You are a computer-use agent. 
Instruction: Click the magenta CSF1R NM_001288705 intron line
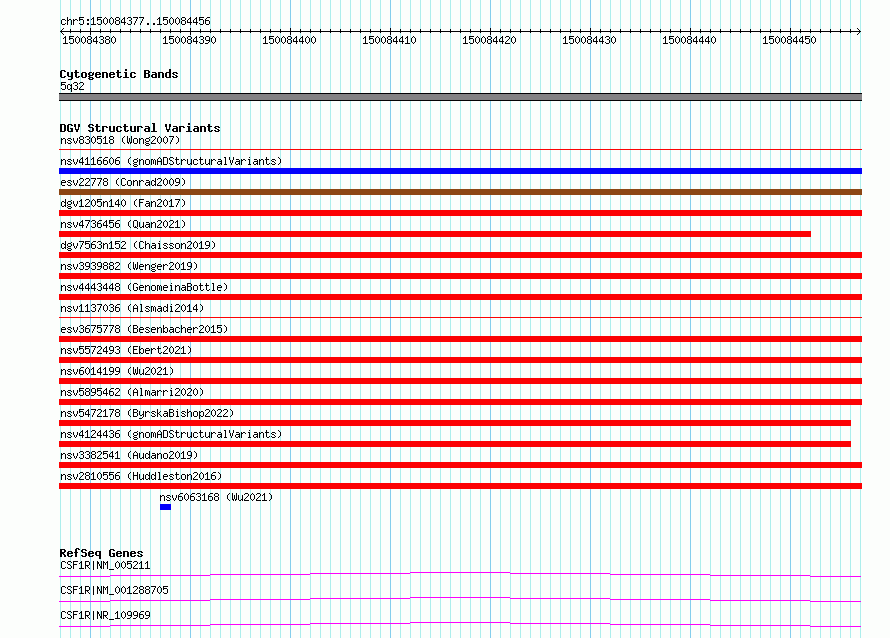click(460, 598)
